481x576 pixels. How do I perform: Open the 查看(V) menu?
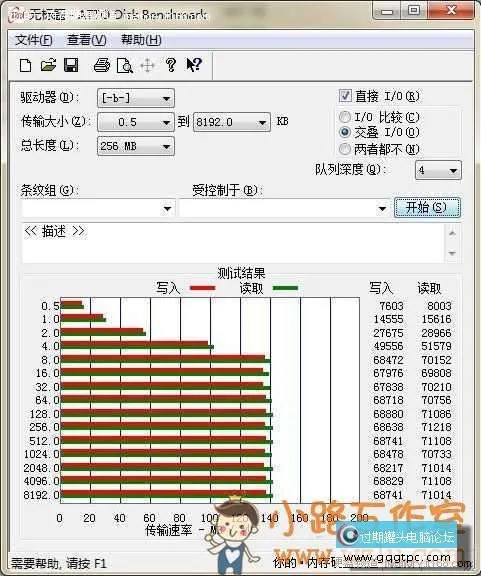pos(87,40)
